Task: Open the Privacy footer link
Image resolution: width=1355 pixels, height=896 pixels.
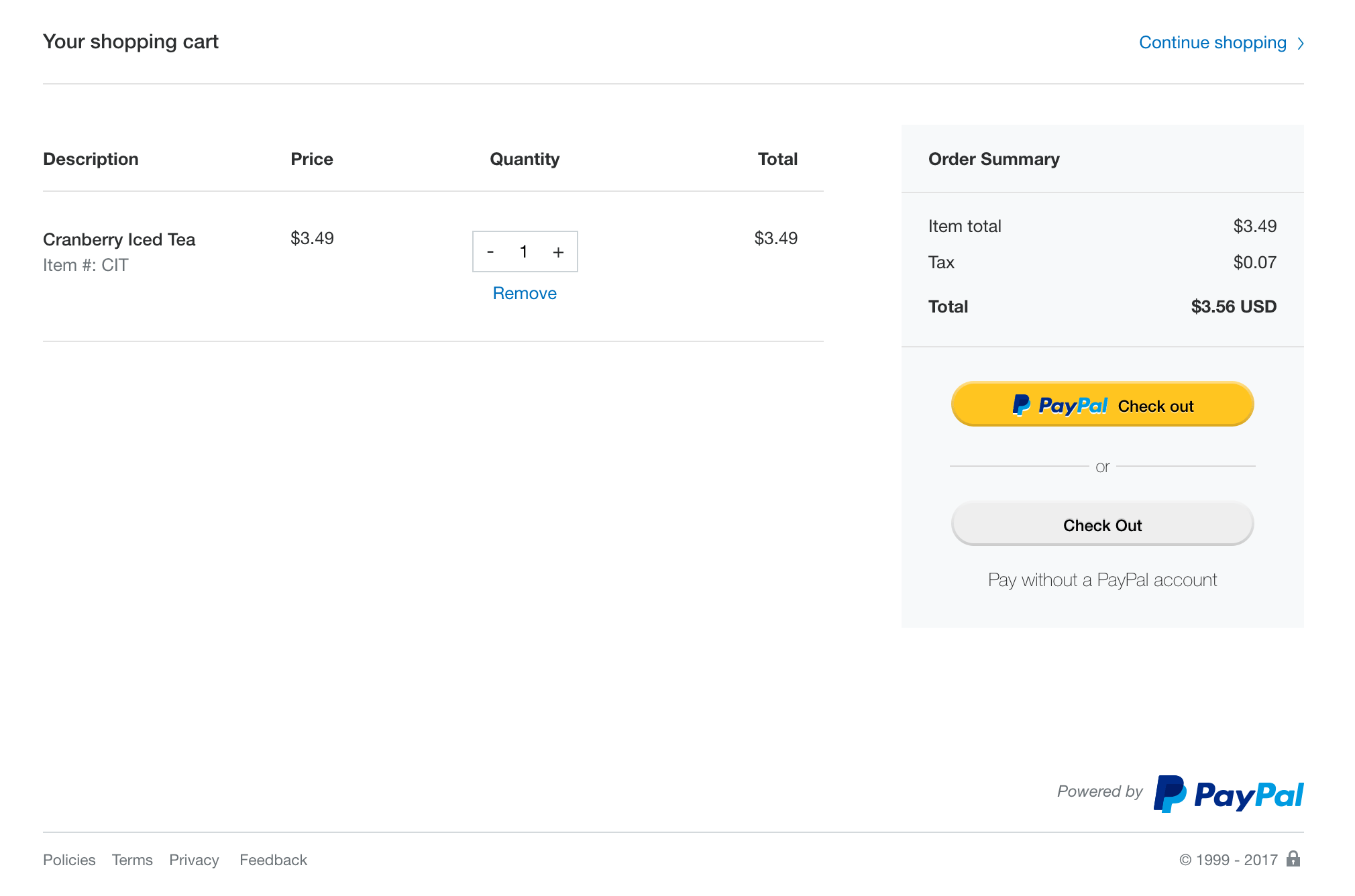Action: click(194, 860)
